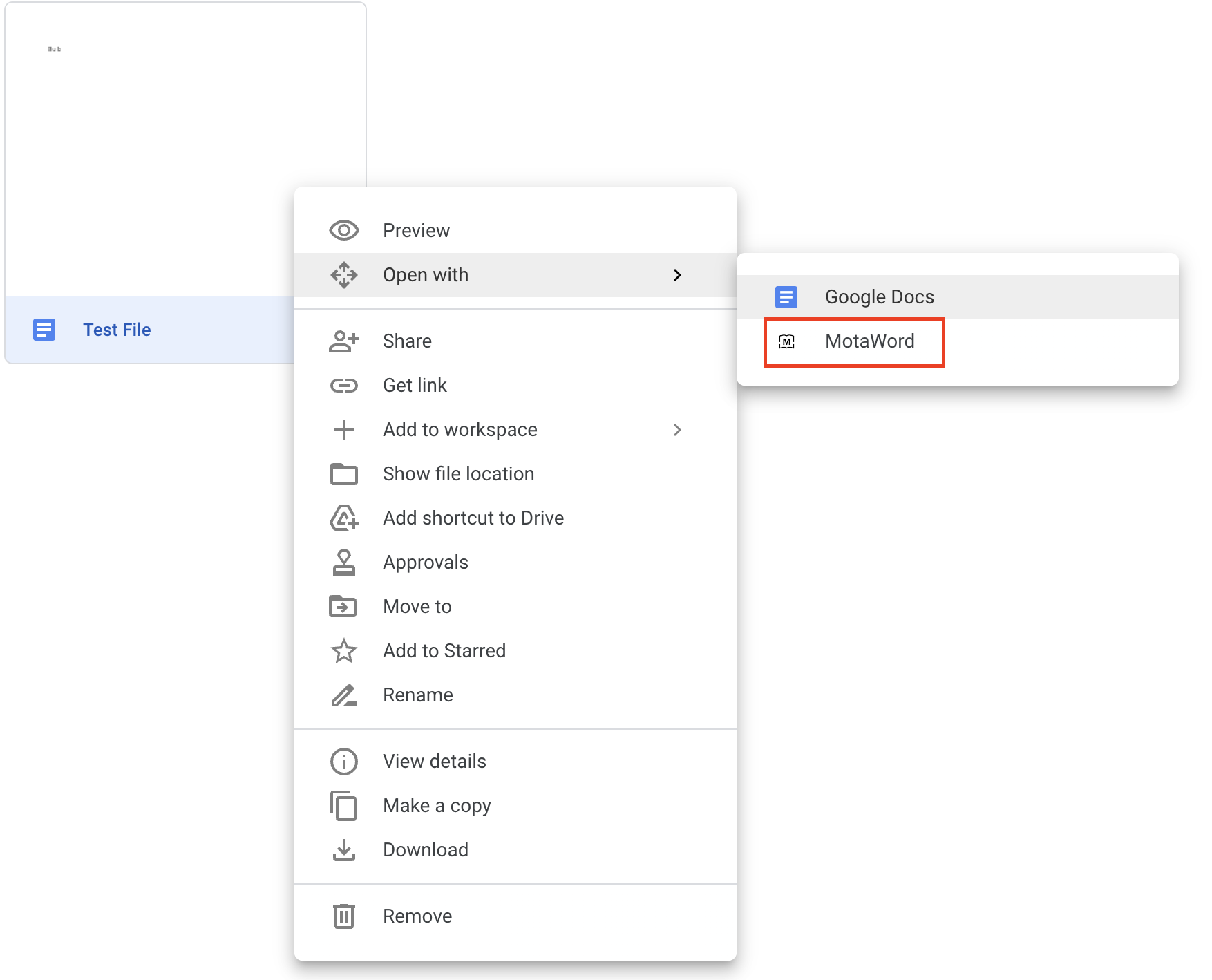Click the Preview eye icon
The width and height of the screenshot is (1212, 980).
[343, 230]
